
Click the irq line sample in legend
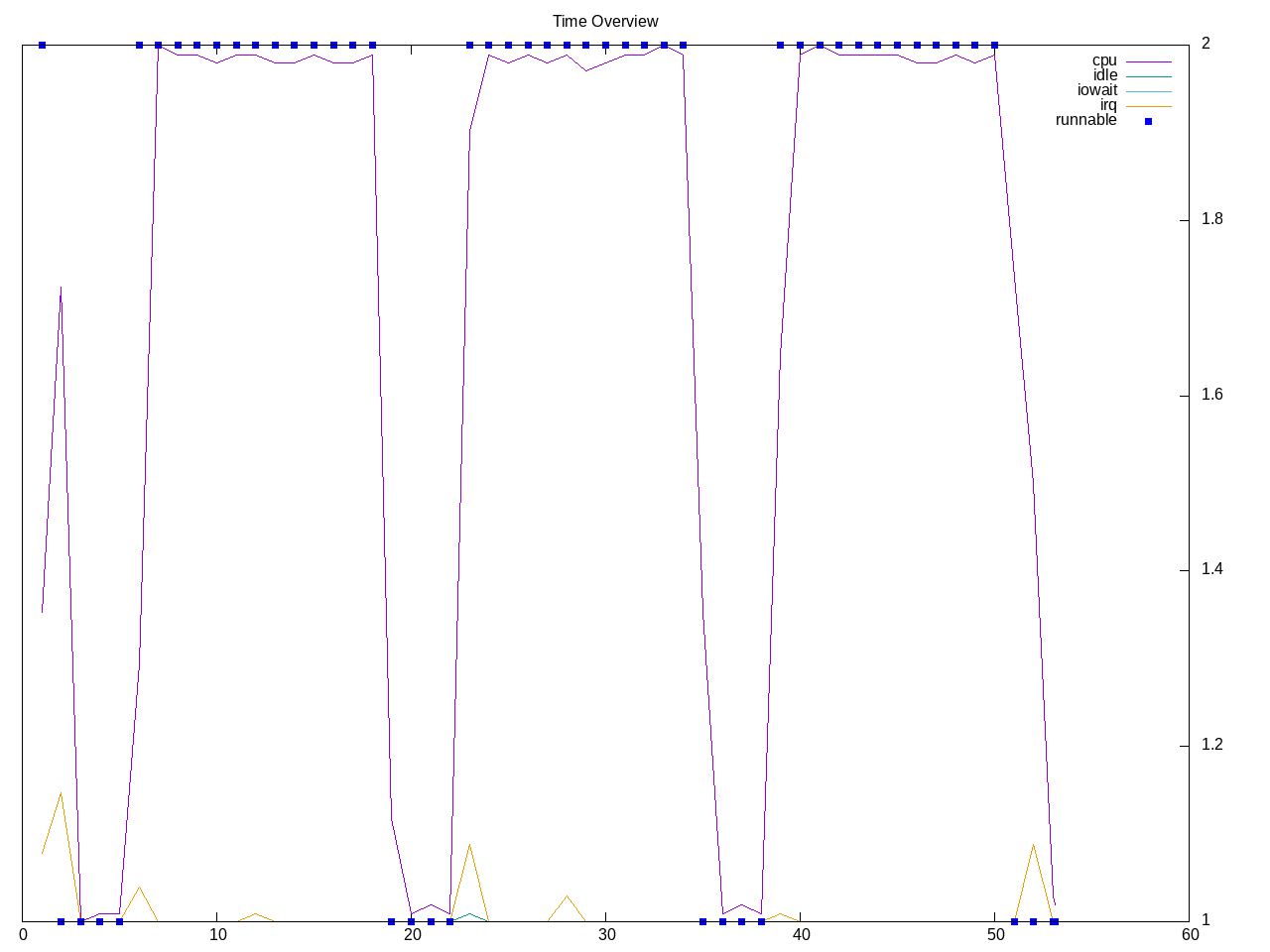[1148, 106]
